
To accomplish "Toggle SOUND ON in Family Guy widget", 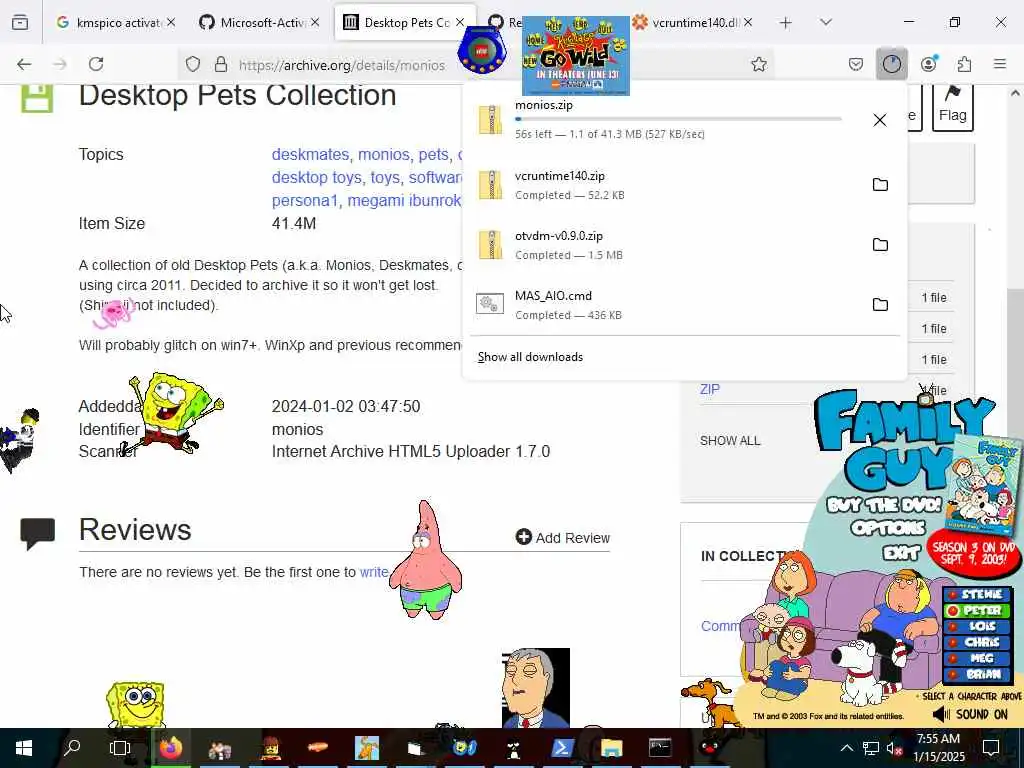I will tap(970, 714).
